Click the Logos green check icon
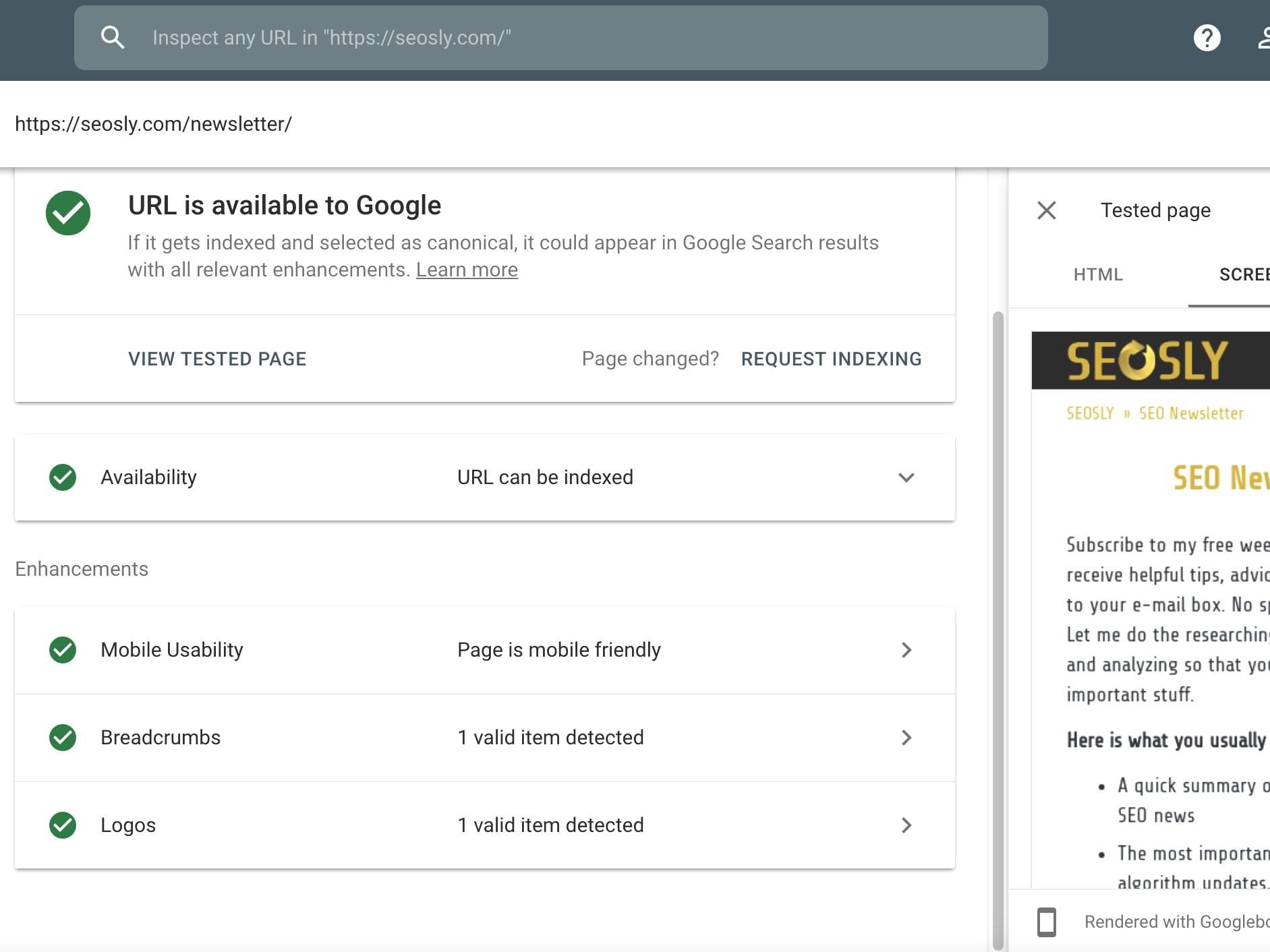1270x952 pixels. [63, 825]
